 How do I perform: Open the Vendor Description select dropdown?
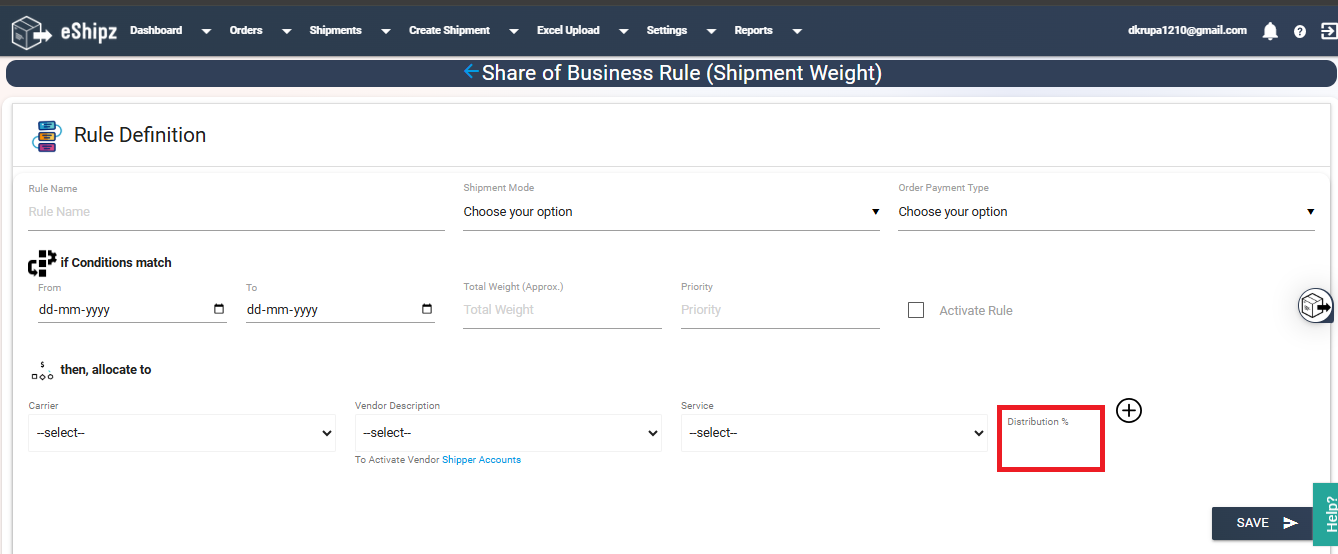pos(508,433)
